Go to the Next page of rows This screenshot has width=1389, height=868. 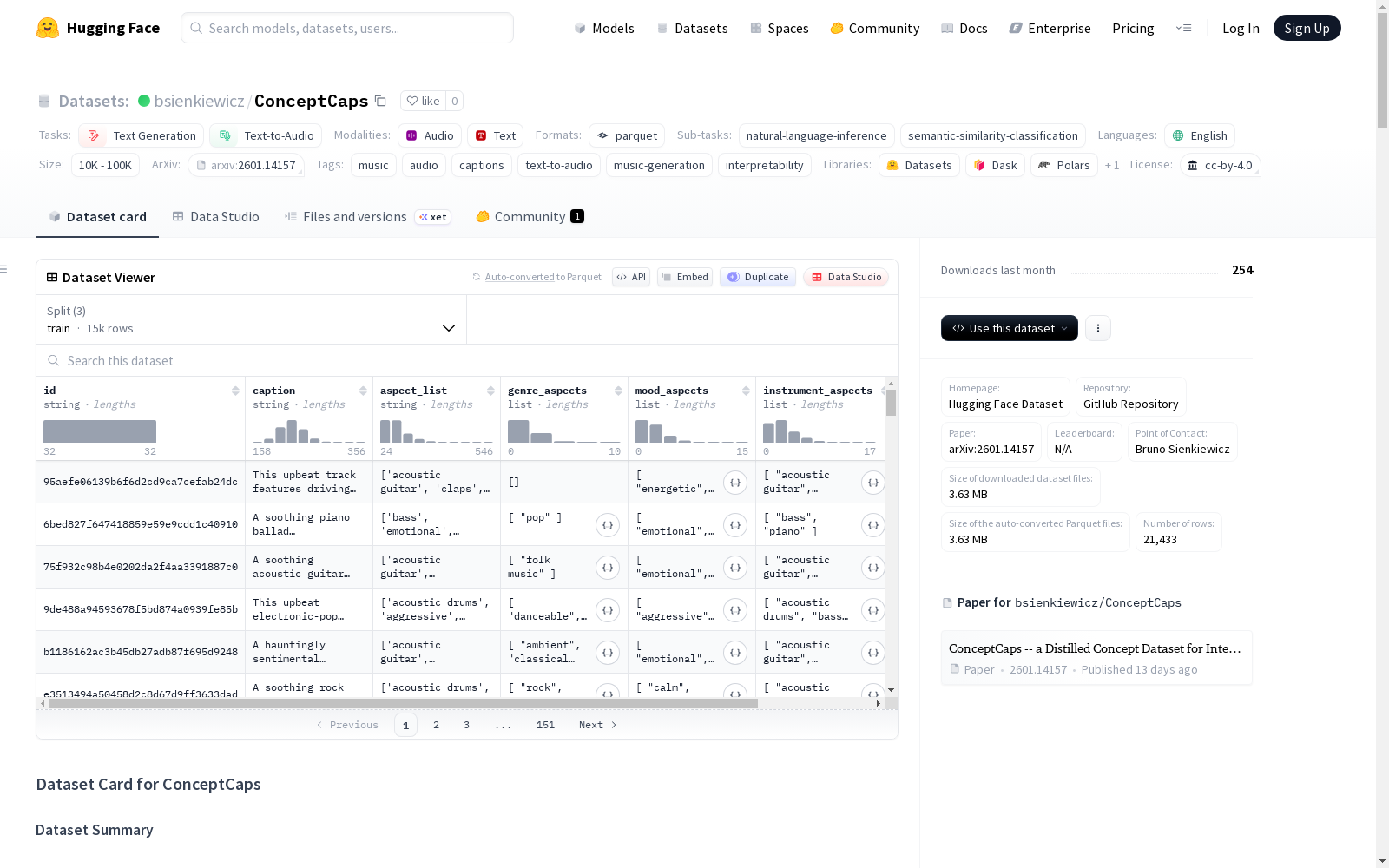[x=598, y=725]
